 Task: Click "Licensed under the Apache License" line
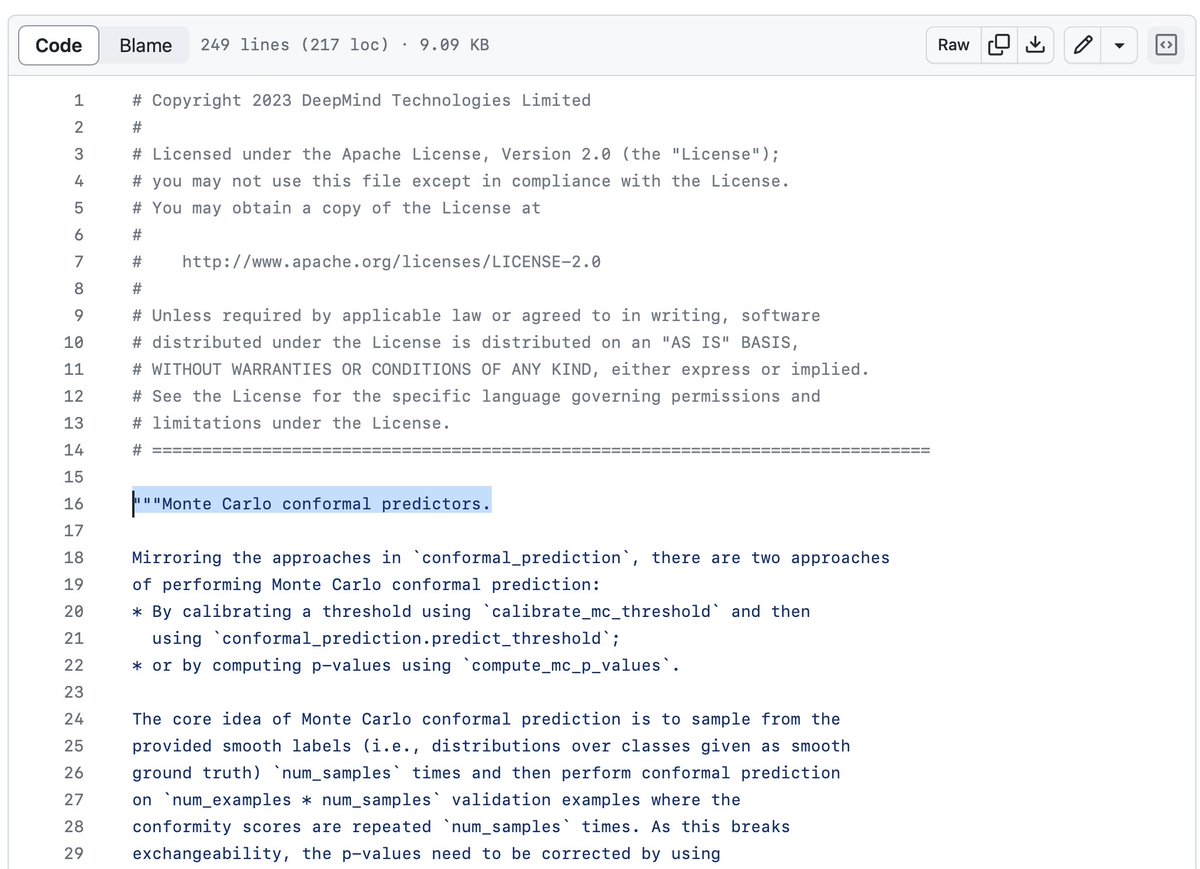456,154
